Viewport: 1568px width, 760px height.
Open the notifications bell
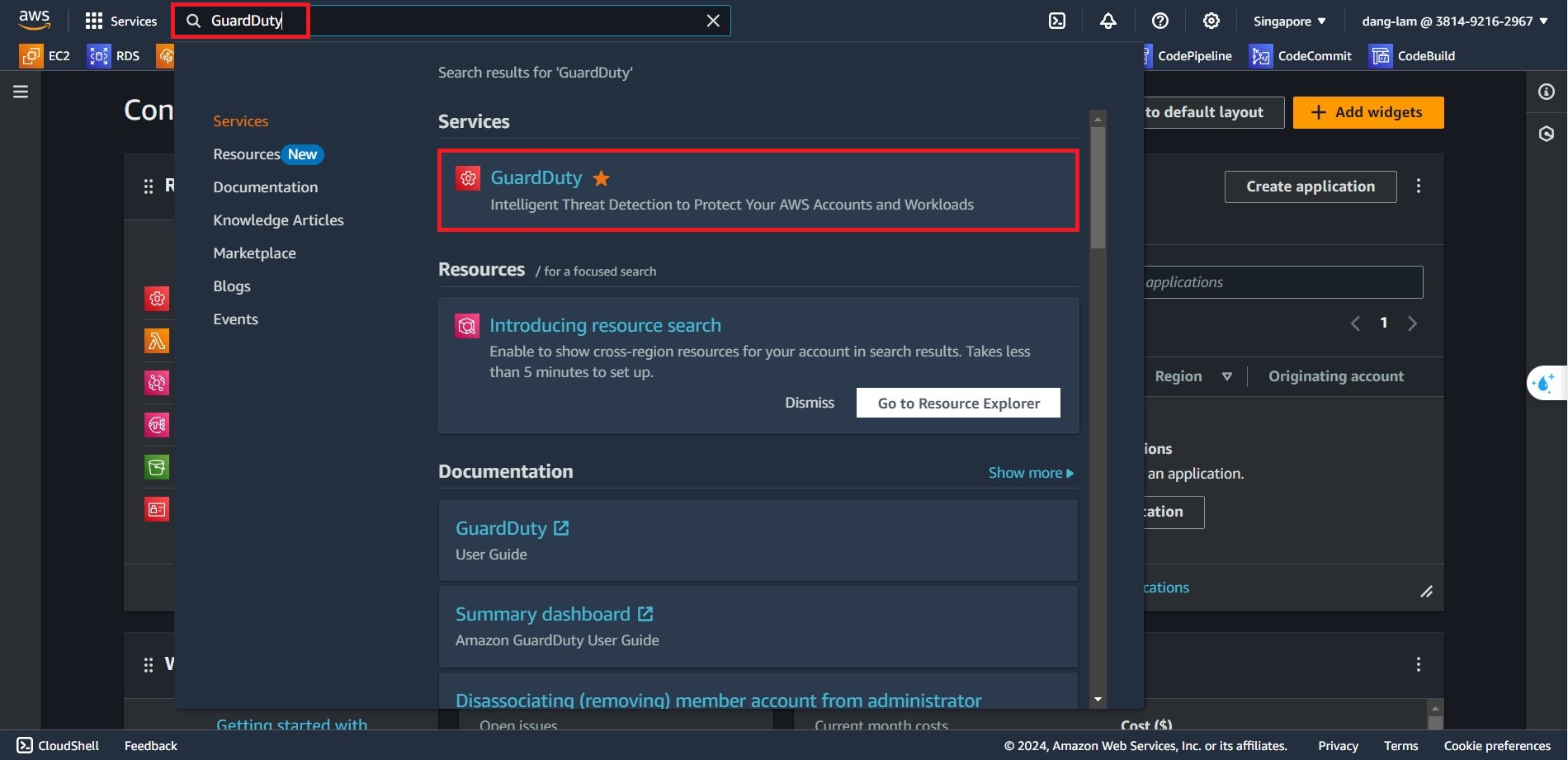click(x=1108, y=21)
